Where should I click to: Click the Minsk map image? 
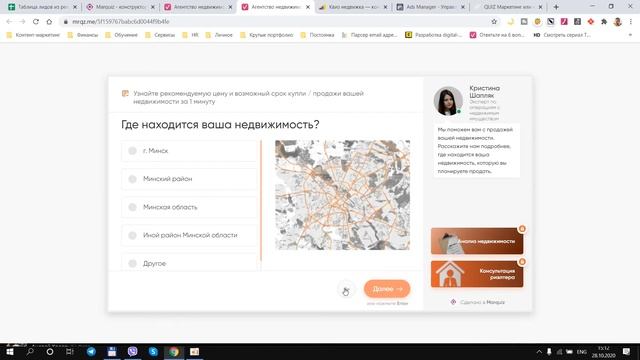coord(342,195)
